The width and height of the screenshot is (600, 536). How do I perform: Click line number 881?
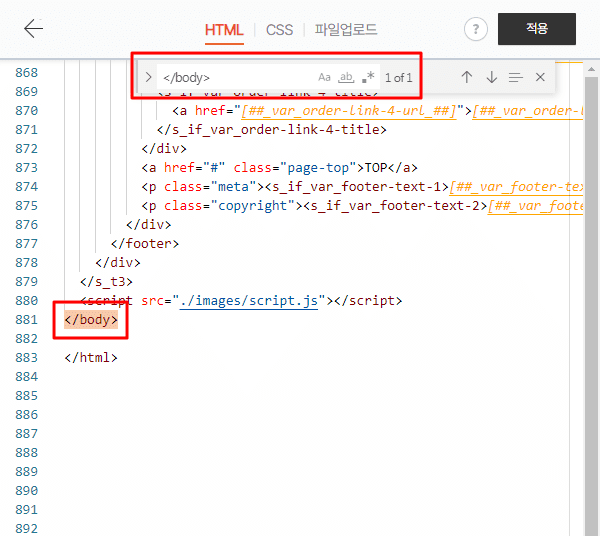(26, 319)
